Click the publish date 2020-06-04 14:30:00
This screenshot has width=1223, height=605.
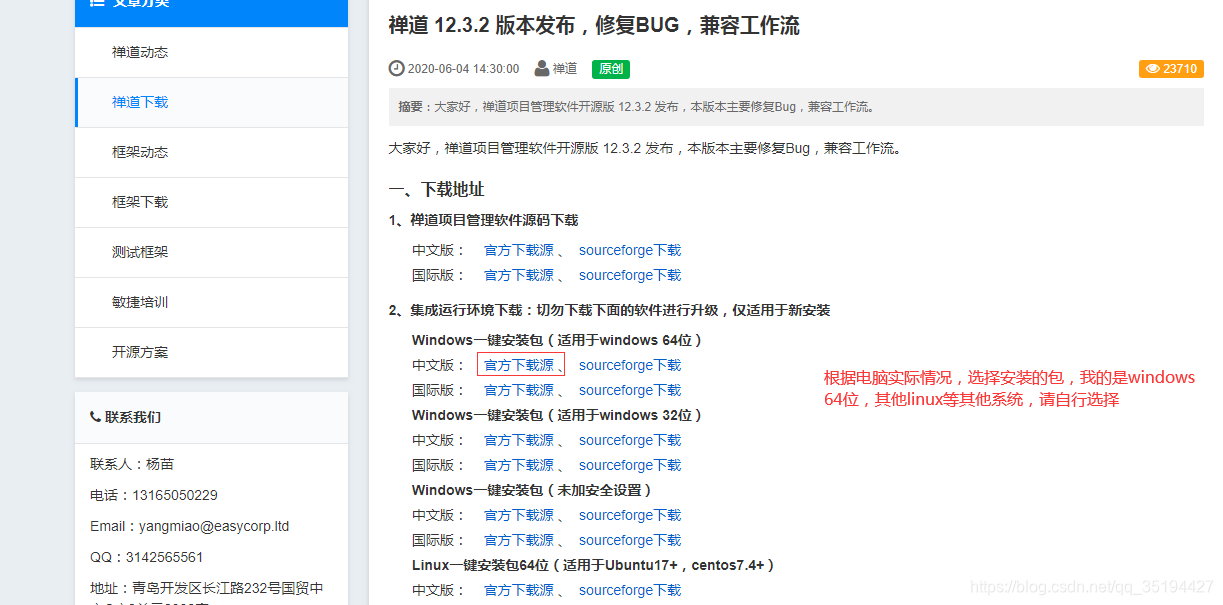[464, 69]
